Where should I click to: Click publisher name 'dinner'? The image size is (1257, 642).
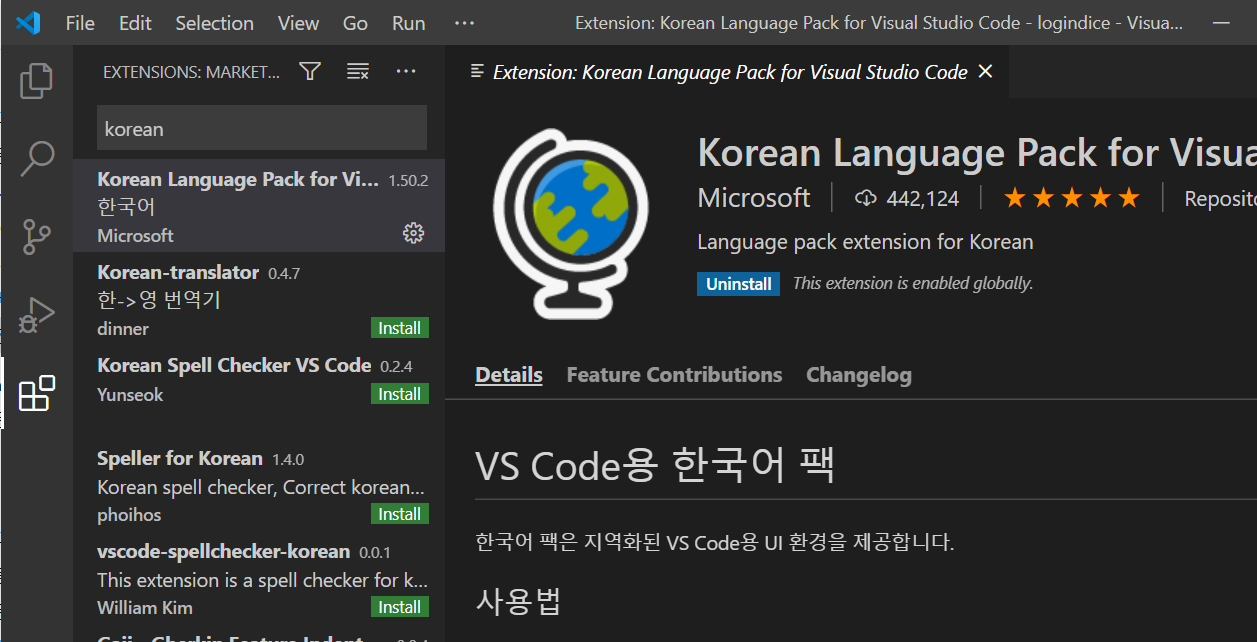point(123,328)
